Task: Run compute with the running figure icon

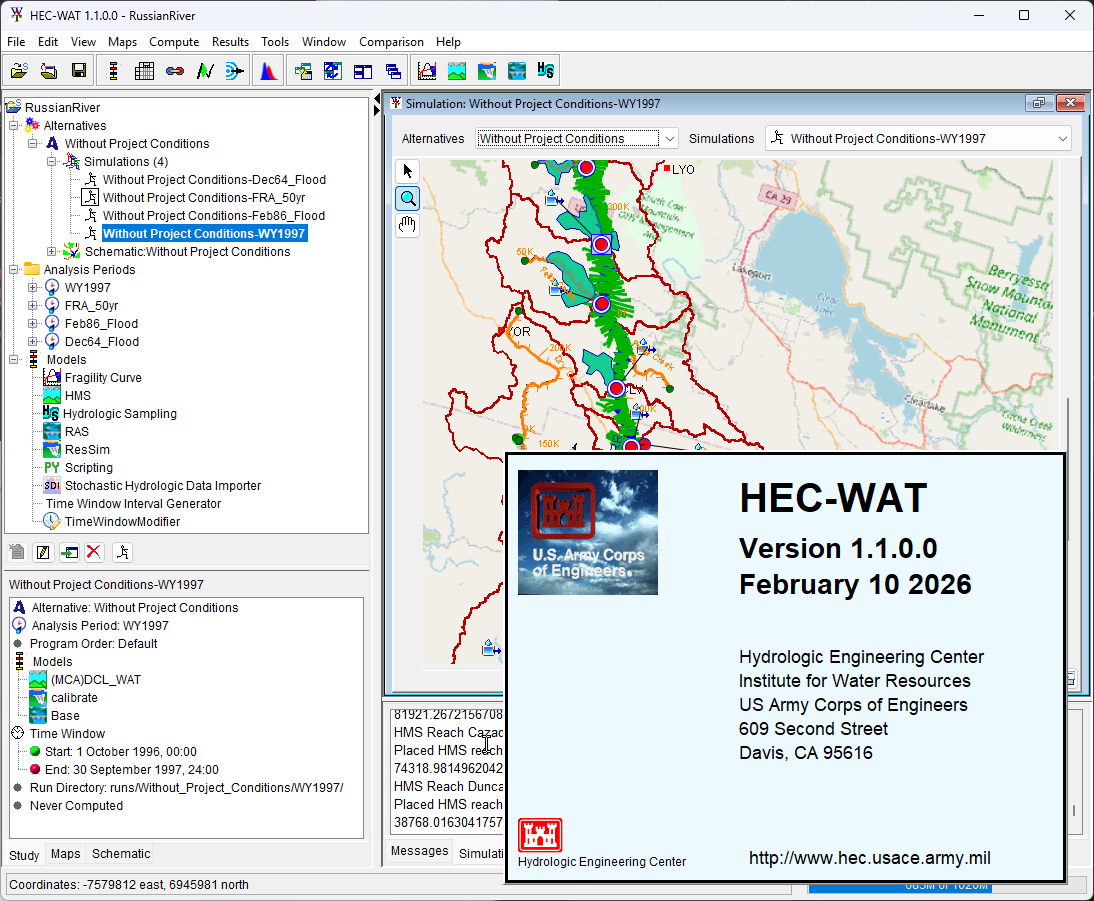Action: pos(123,553)
